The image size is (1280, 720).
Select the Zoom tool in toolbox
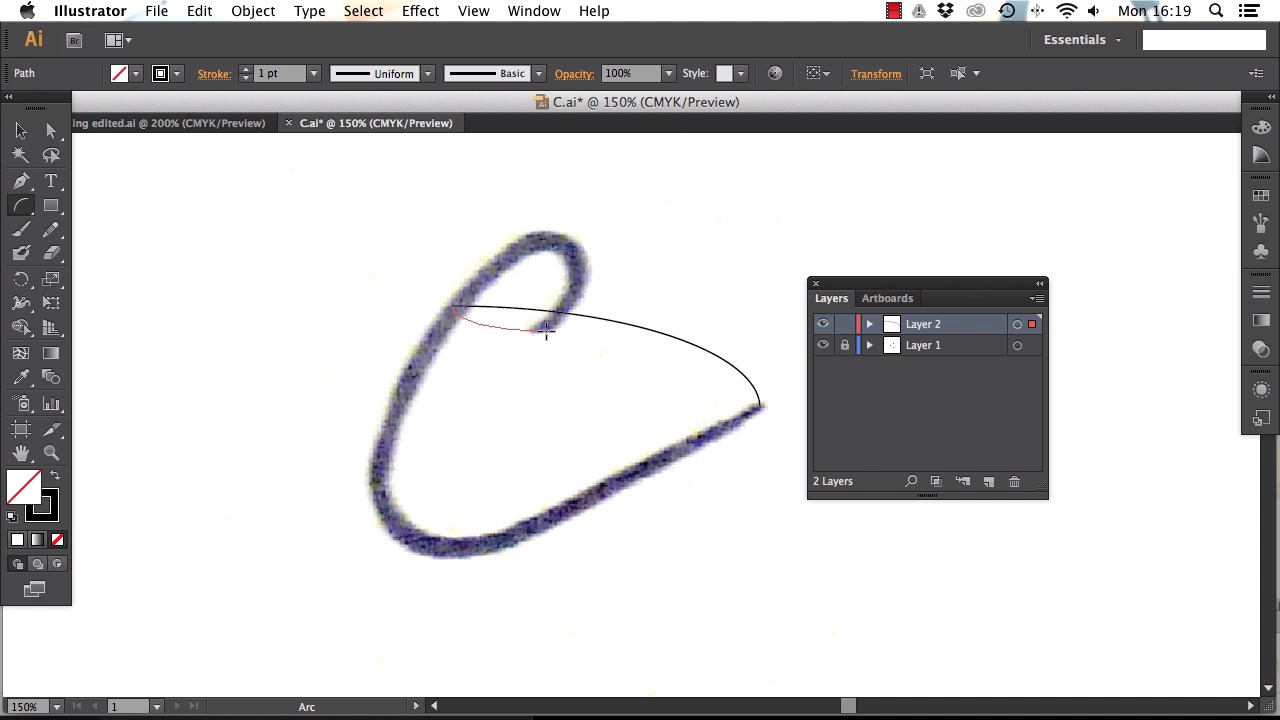click(x=51, y=453)
